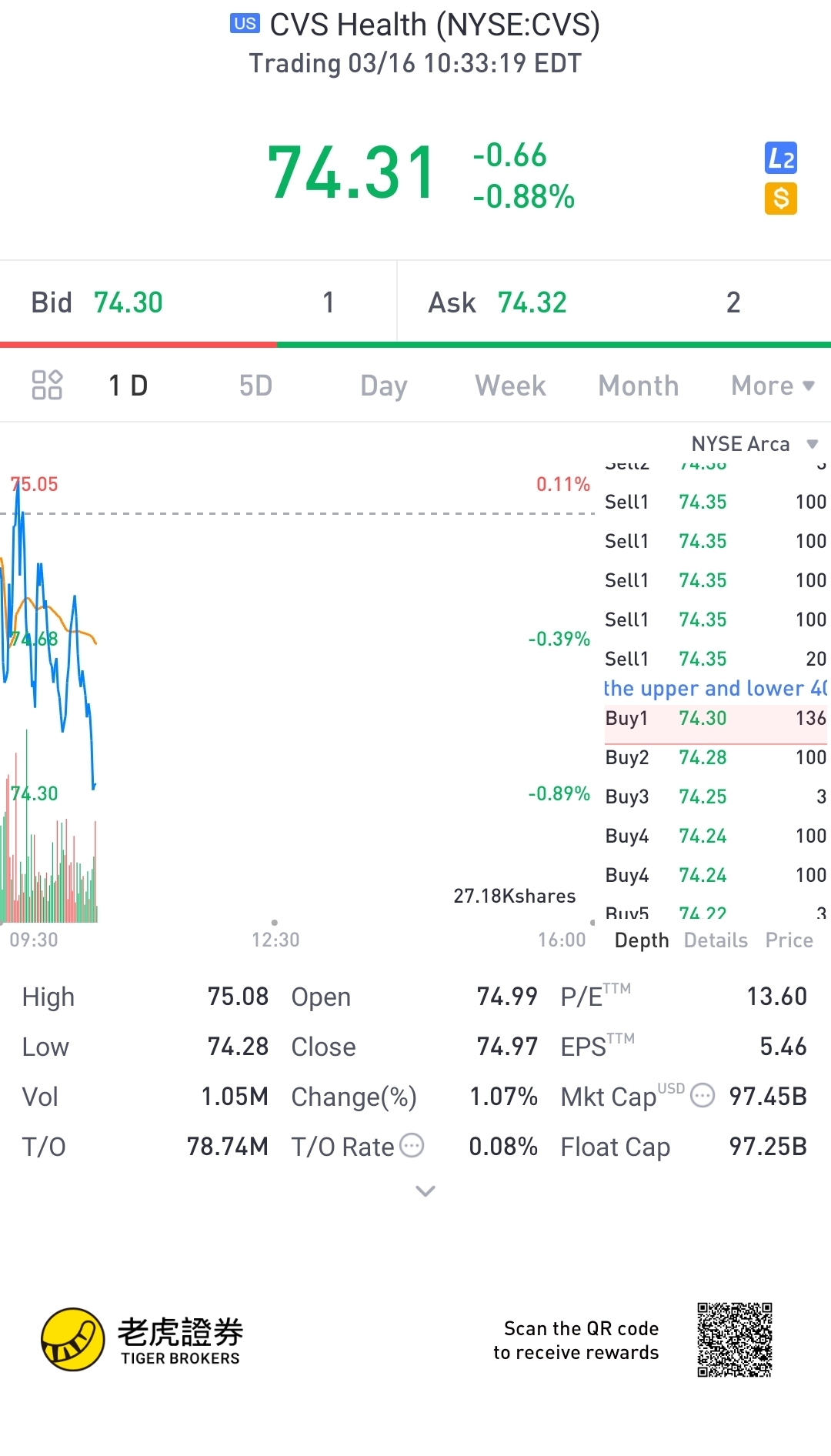Viewport: 831px width, 1456px height.
Task: Open the L2 level-two quotes icon
Action: pos(780,159)
